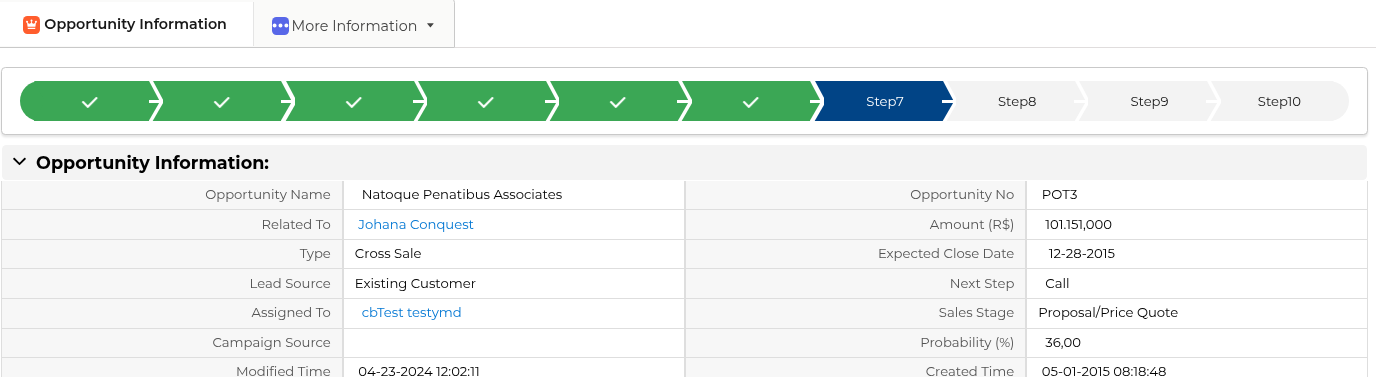1376x377 pixels.
Task: Open the cbTest testymd assigned user link
Action: 411,313
